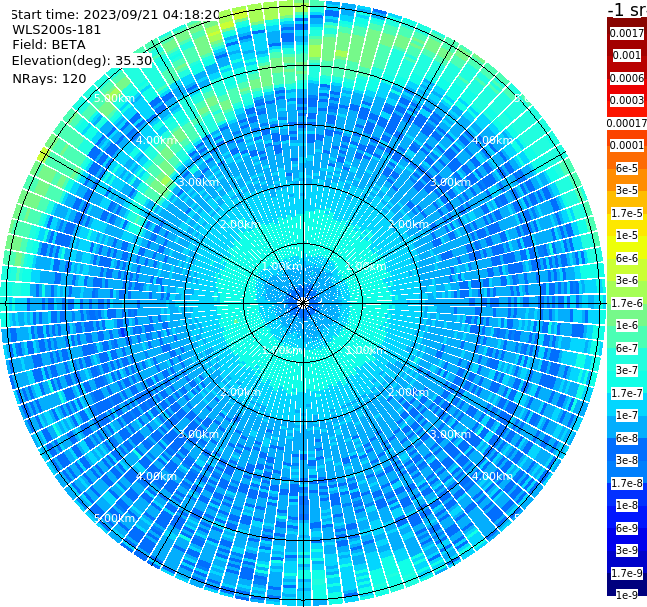Click the 1.7e-5 color bar label

pyautogui.click(x=627, y=213)
